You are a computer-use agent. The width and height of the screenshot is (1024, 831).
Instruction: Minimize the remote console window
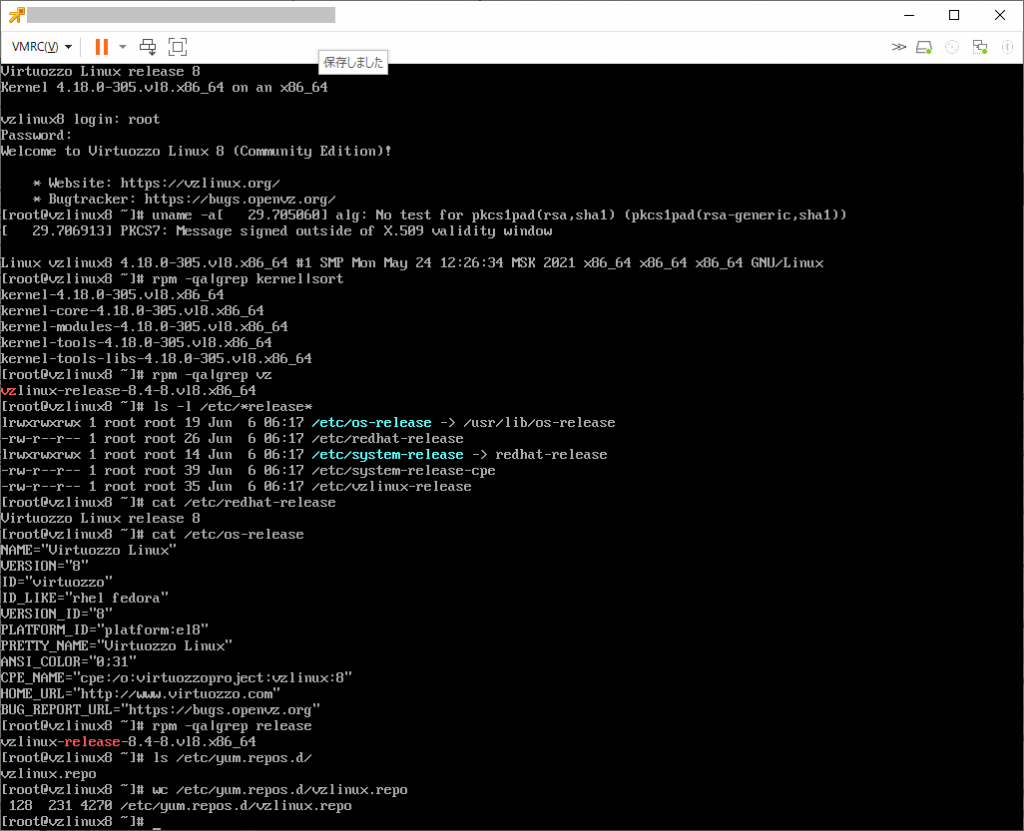click(909, 15)
